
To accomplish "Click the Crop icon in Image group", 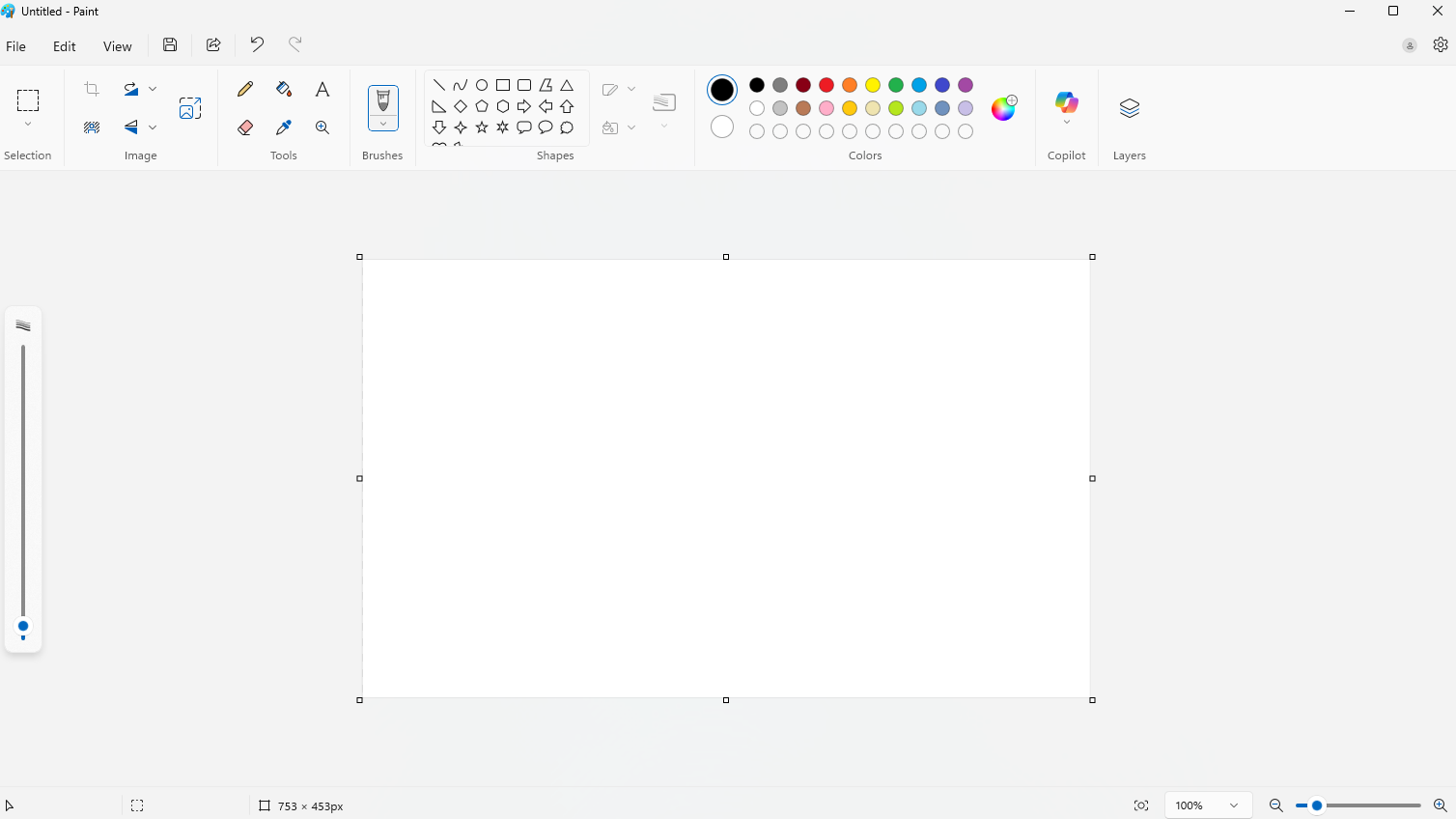I will tap(92, 89).
